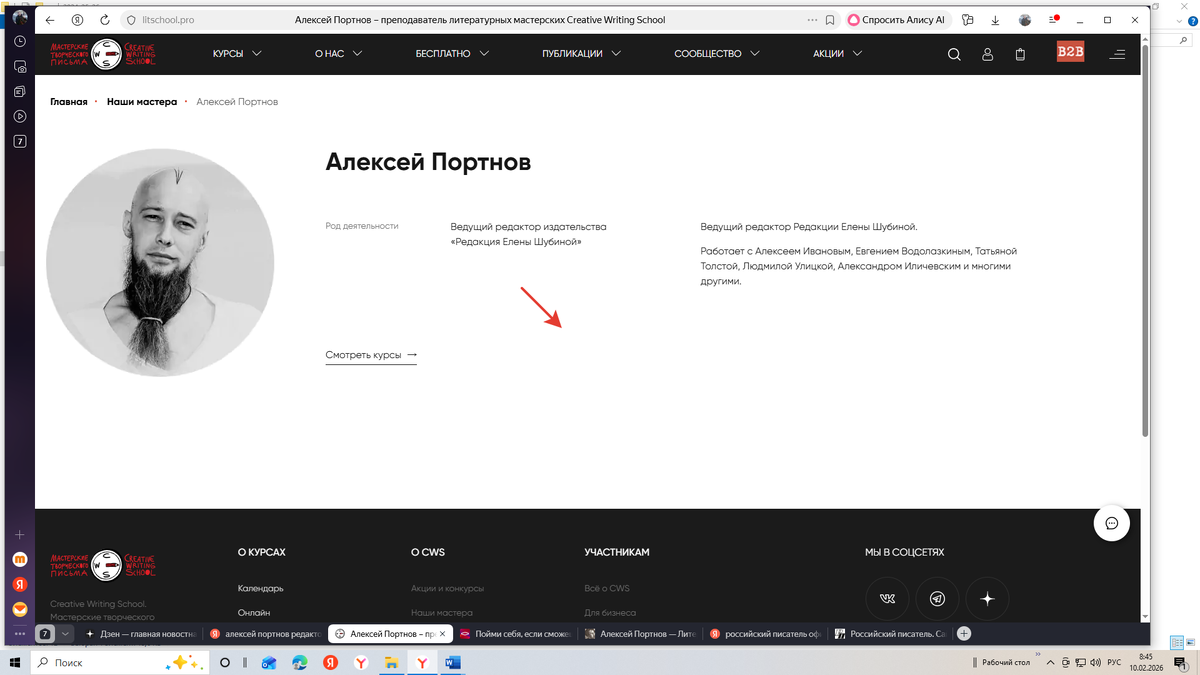
Task: Click the Telegram icon under МЫ В СОЦСЕТЯХ
Action: pyautogui.click(x=937, y=599)
